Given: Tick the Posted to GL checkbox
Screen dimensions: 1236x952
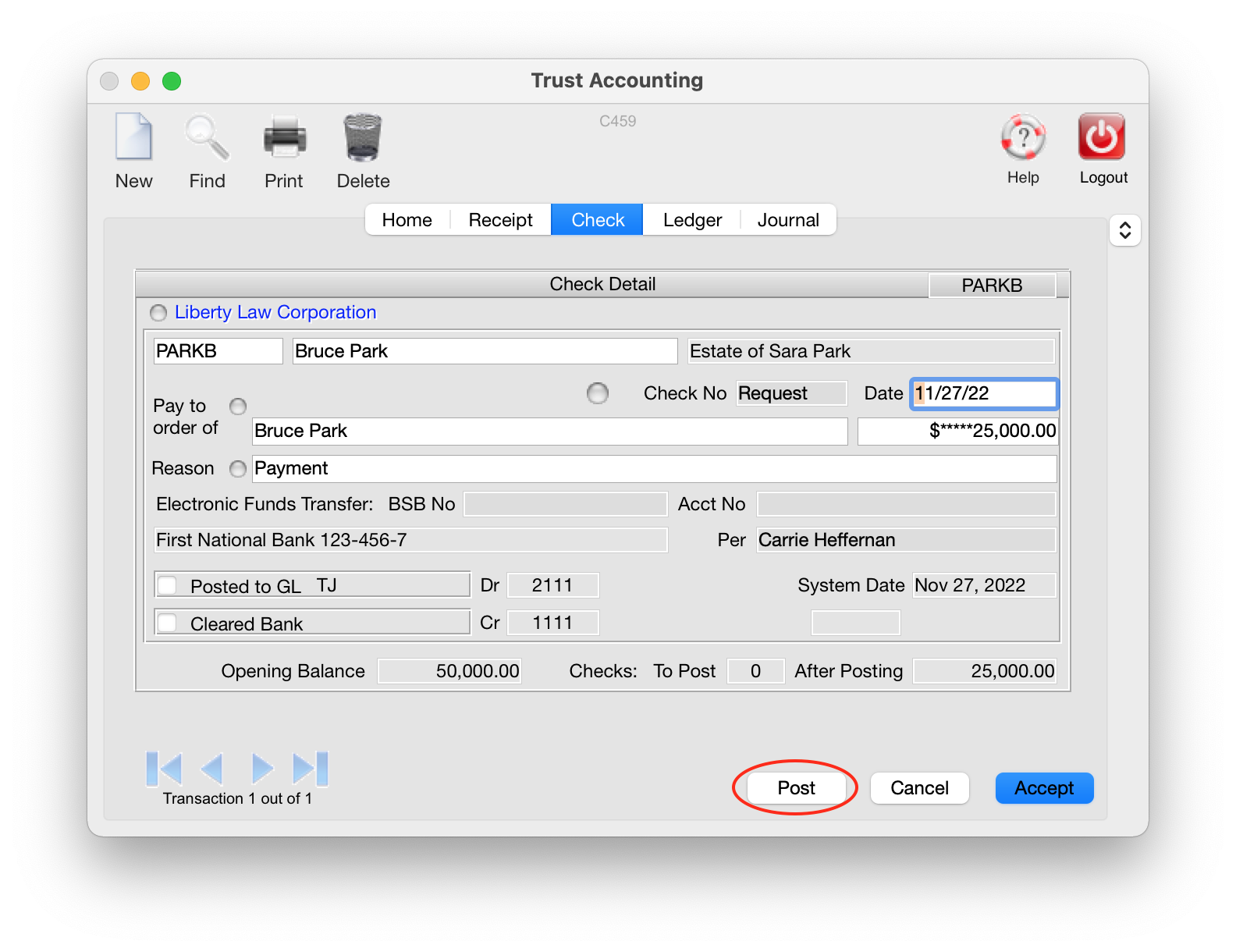Looking at the screenshot, I should [x=167, y=585].
